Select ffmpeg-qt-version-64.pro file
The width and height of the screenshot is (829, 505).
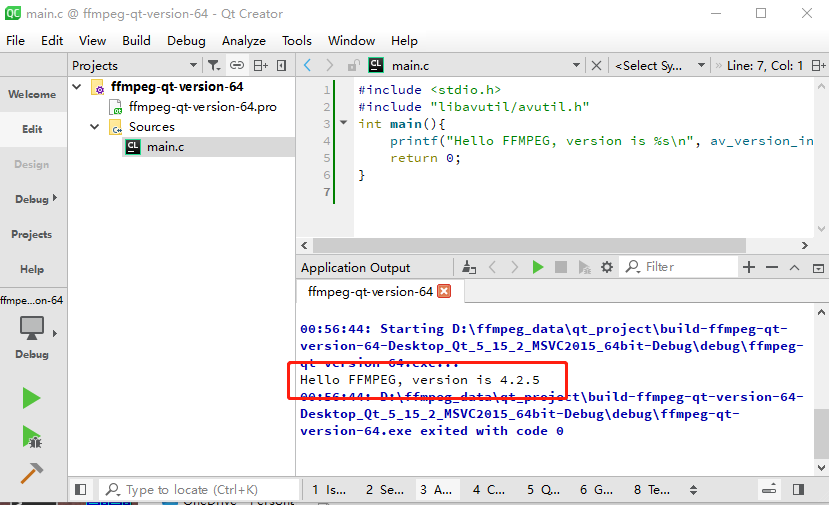202,107
